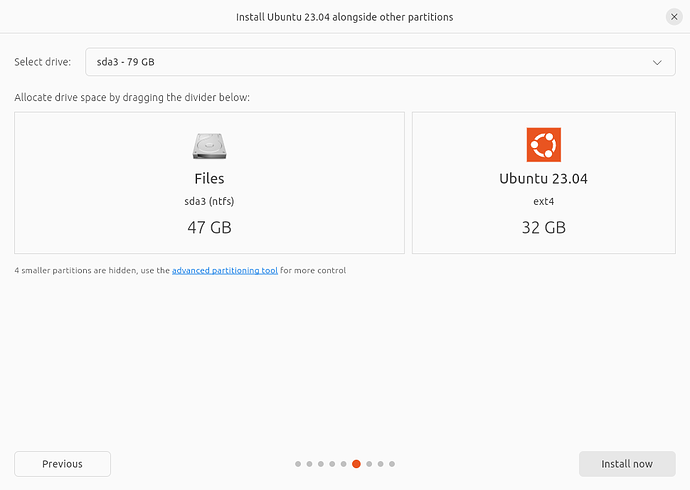Screen dimensions: 690x490
Task: Click the third page indicator dot
Action: coord(321,464)
